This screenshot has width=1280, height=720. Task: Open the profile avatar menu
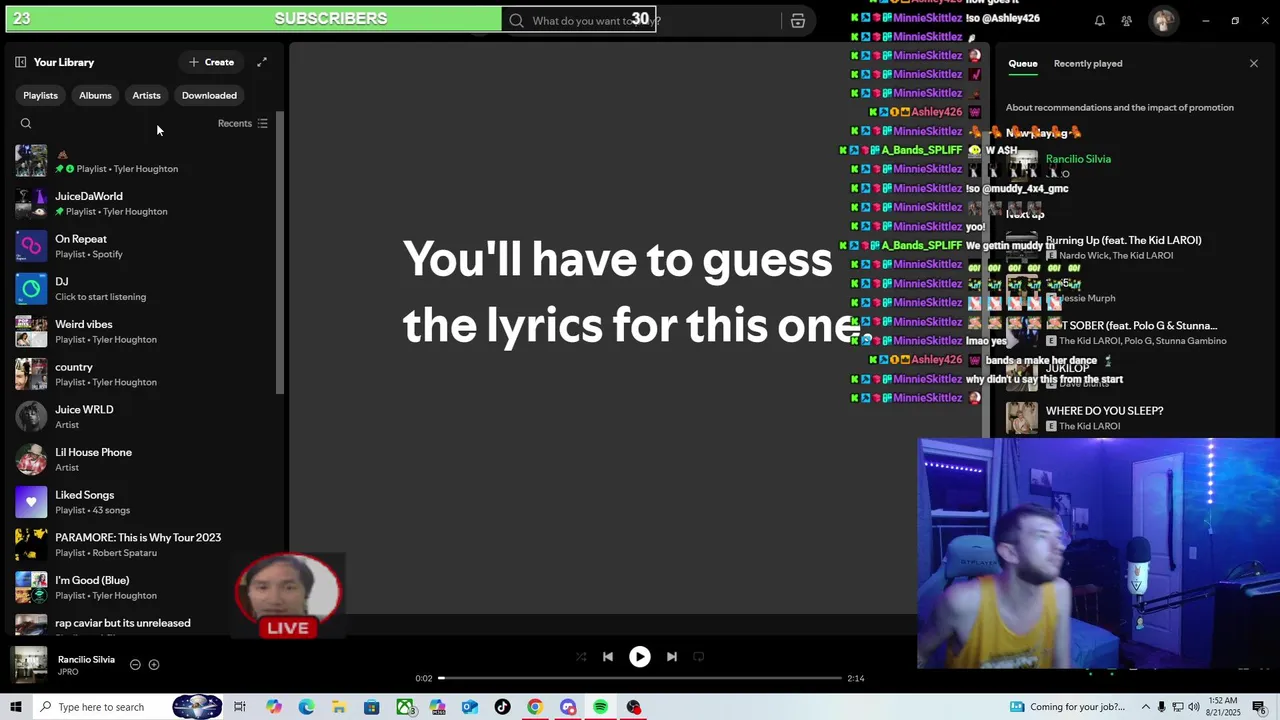[1163, 21]
